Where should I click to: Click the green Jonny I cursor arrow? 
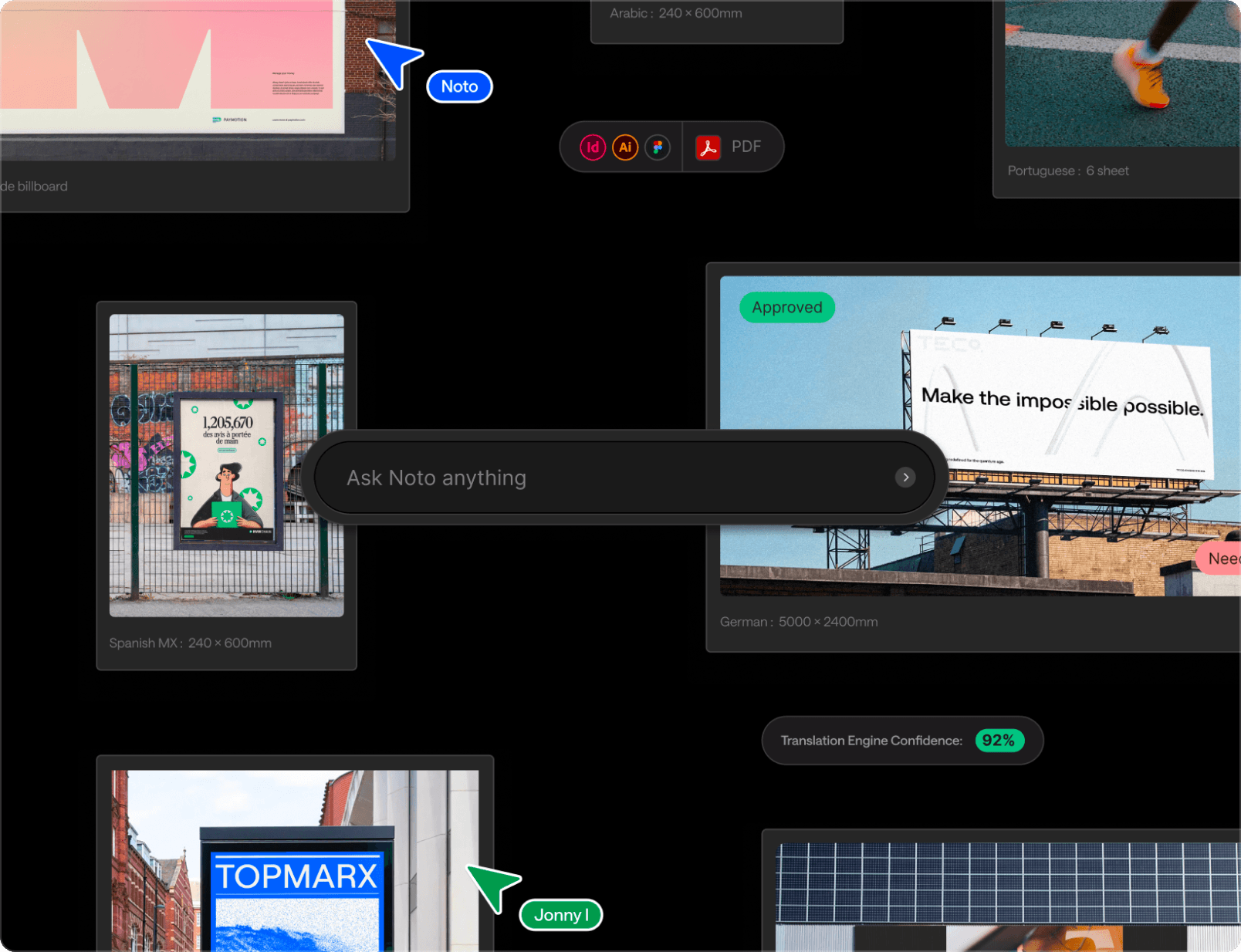pos(495,886)
